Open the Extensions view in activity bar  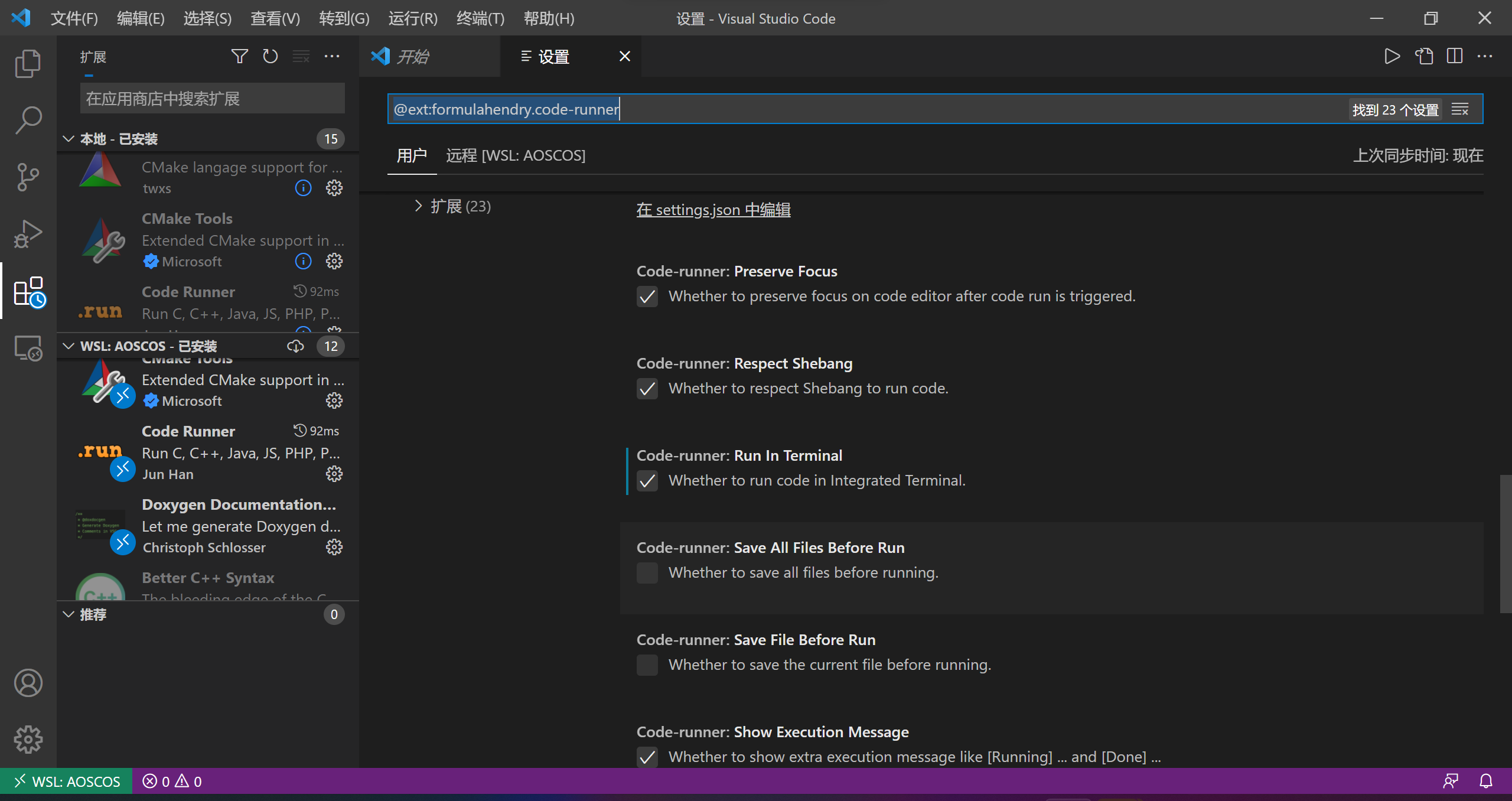28,292
